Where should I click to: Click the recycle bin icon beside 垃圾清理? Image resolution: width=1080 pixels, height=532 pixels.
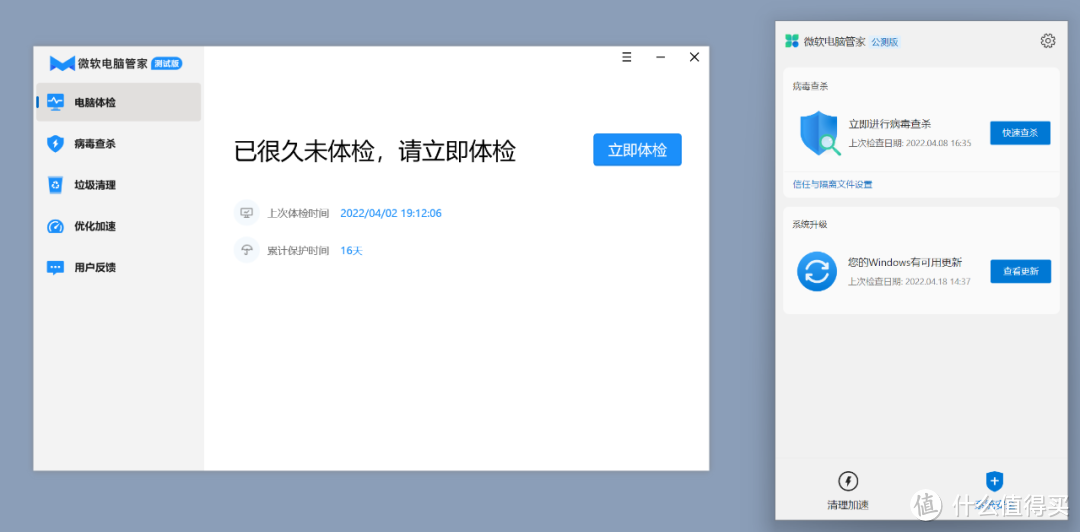pyautogui.click(x=55, y=185)
